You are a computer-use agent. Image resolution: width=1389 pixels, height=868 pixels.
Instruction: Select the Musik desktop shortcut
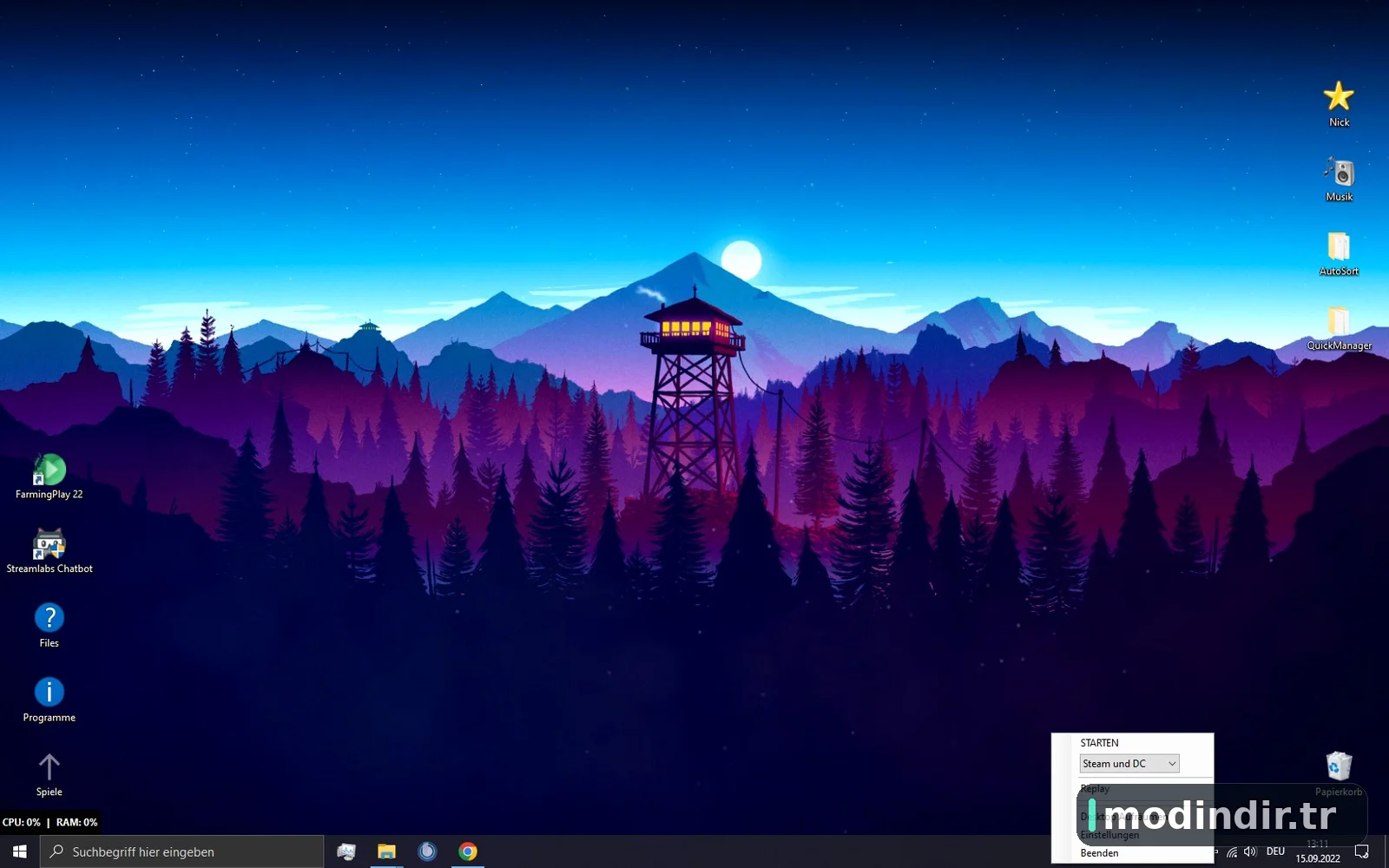[1339, 178]
